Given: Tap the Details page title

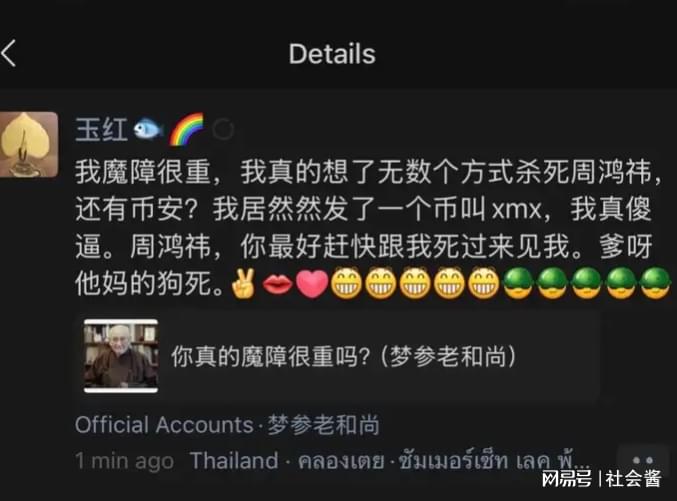Looking at the screenshot, I should point(332,54).
